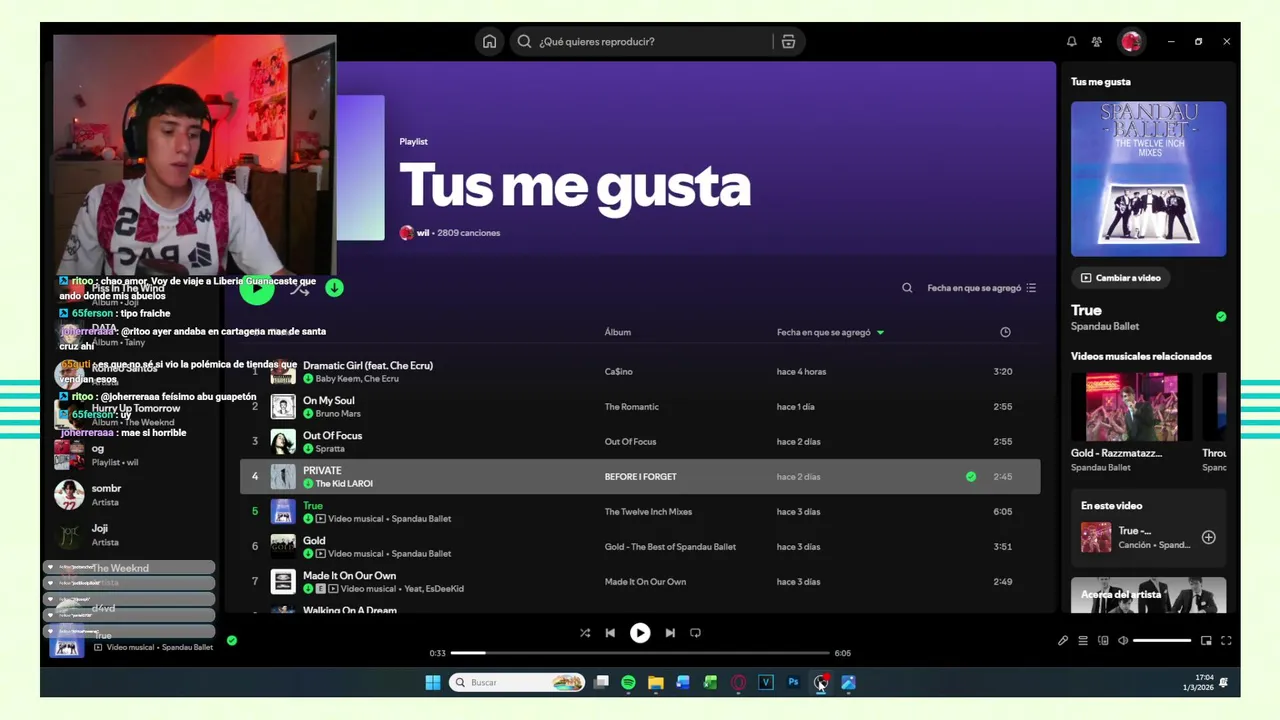Click the player bar play button
The image size is (1280, 720).
[640, 633]
